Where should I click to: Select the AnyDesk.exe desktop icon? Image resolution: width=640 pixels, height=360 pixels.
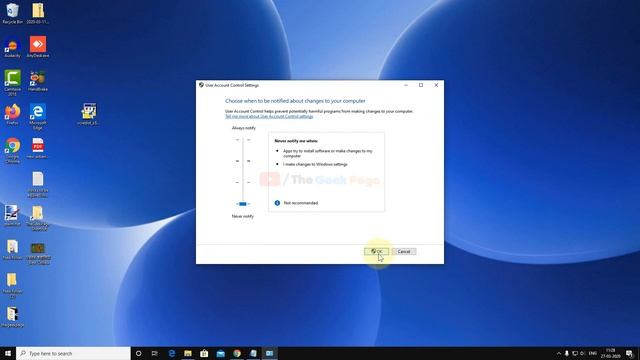pos(38,47)
